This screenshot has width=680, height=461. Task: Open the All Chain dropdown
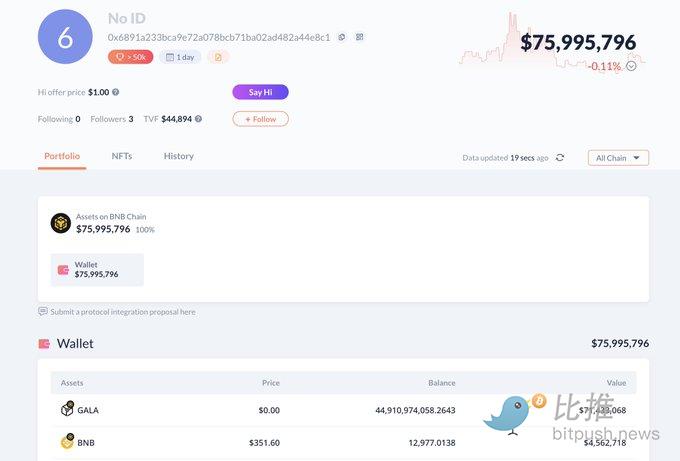coord(618,158)
